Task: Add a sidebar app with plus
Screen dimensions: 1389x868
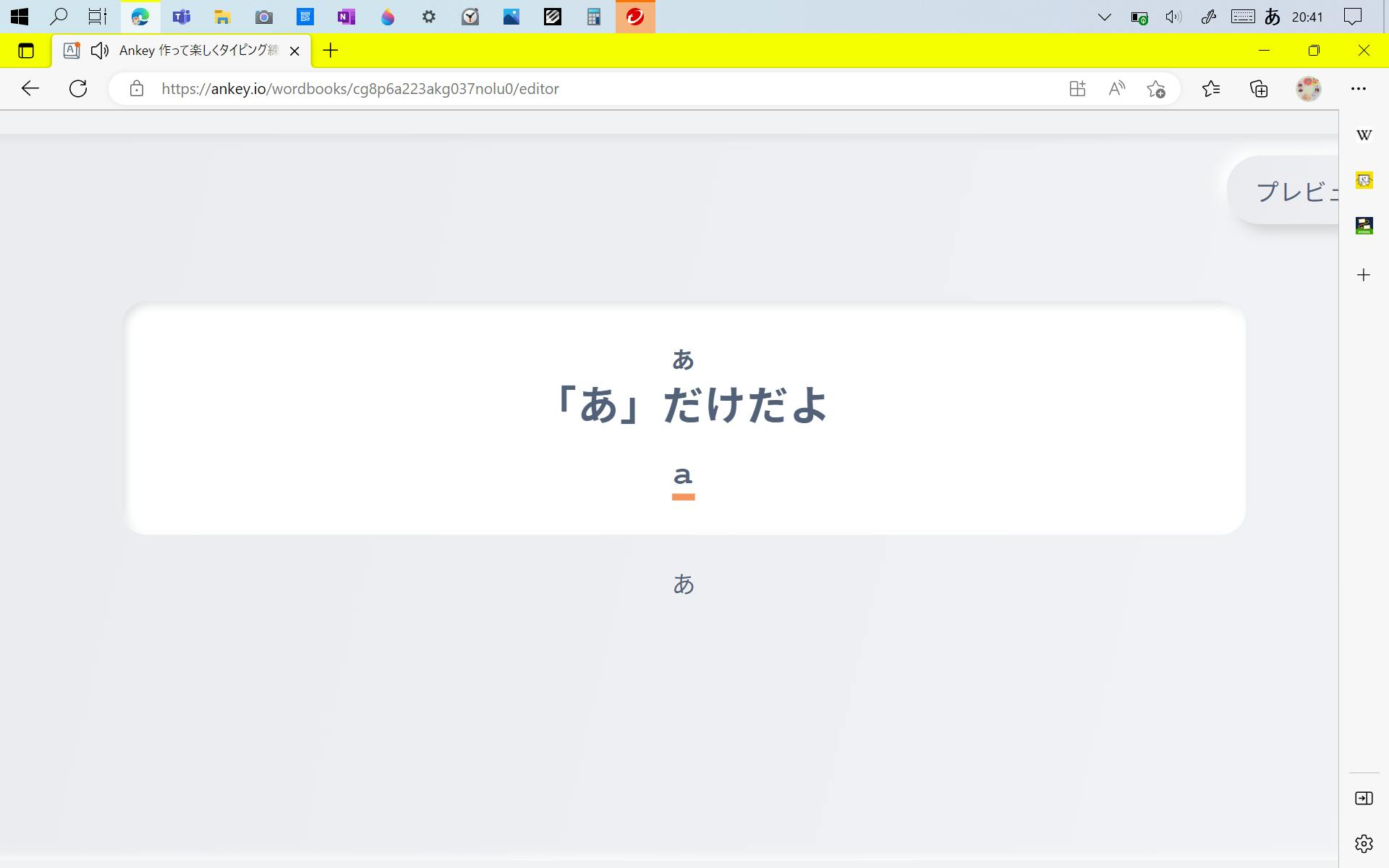Action: (x=1364, y=275)
